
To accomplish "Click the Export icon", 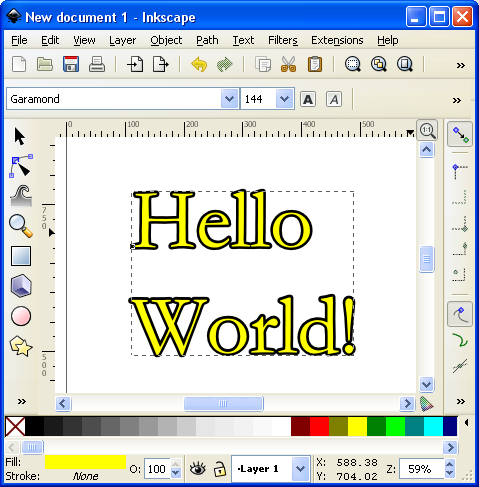I will pyautogui.click(x=161, y=64).
